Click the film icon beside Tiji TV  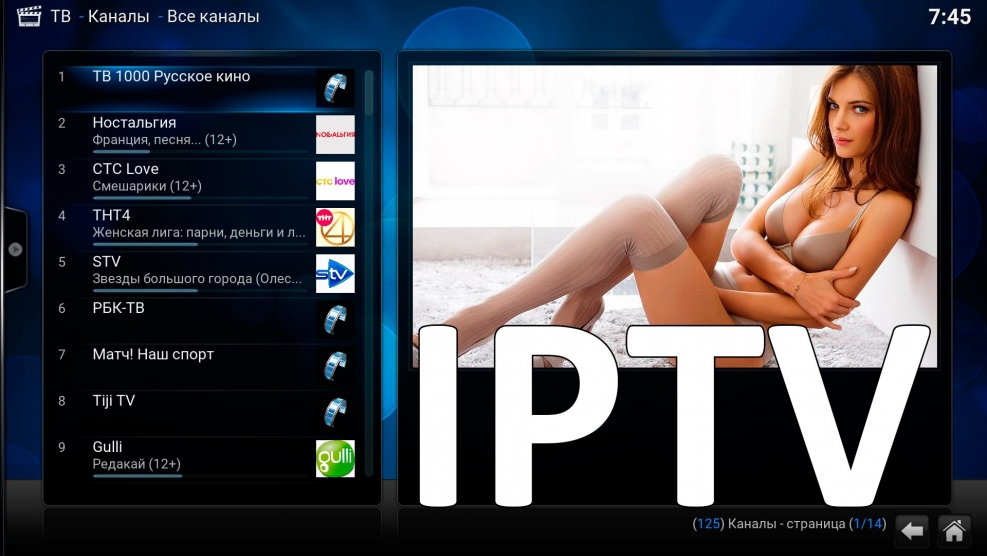pos(335,412)
